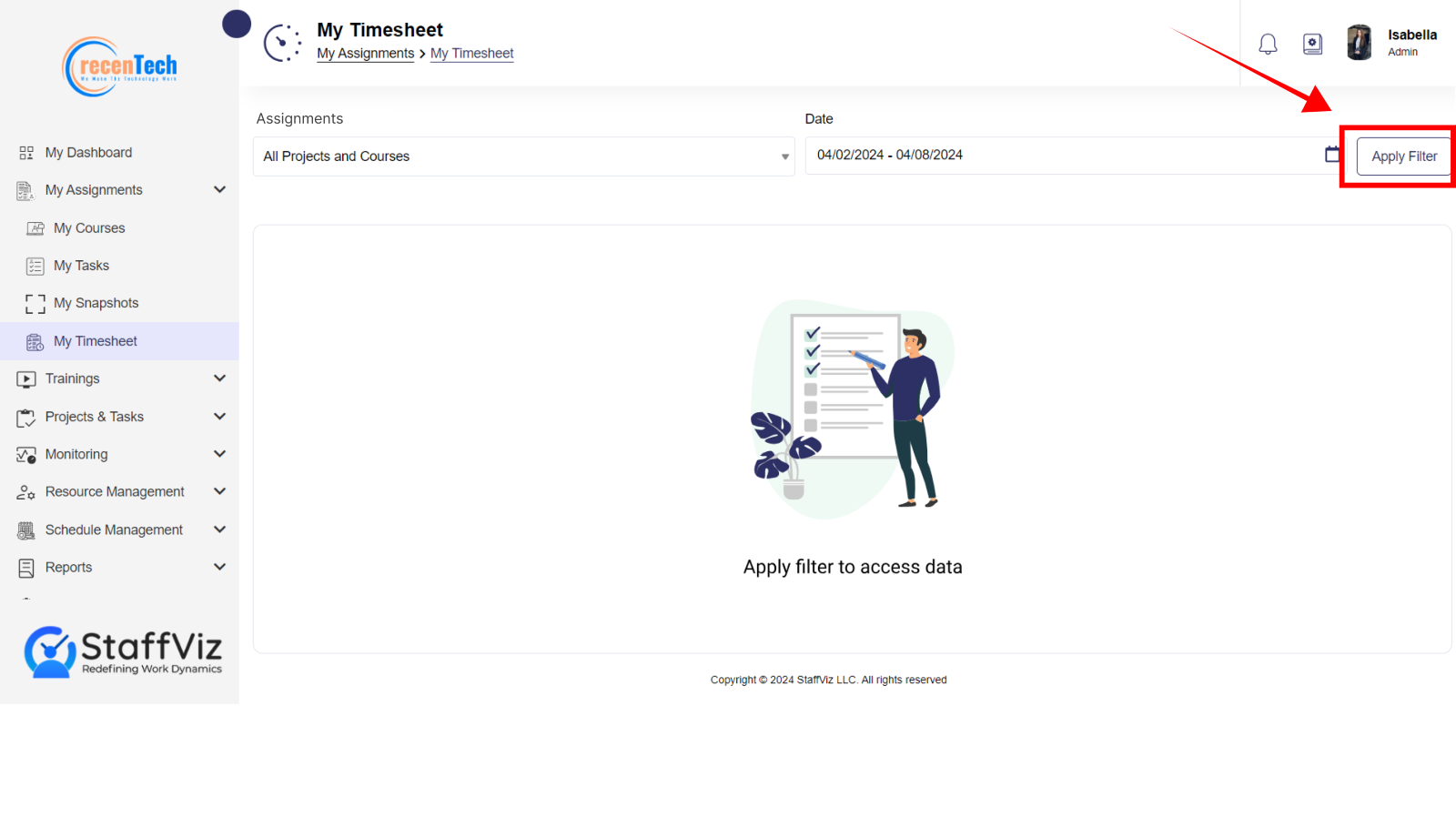
Task: Click the My Assignments document icon
Action: 25,190
